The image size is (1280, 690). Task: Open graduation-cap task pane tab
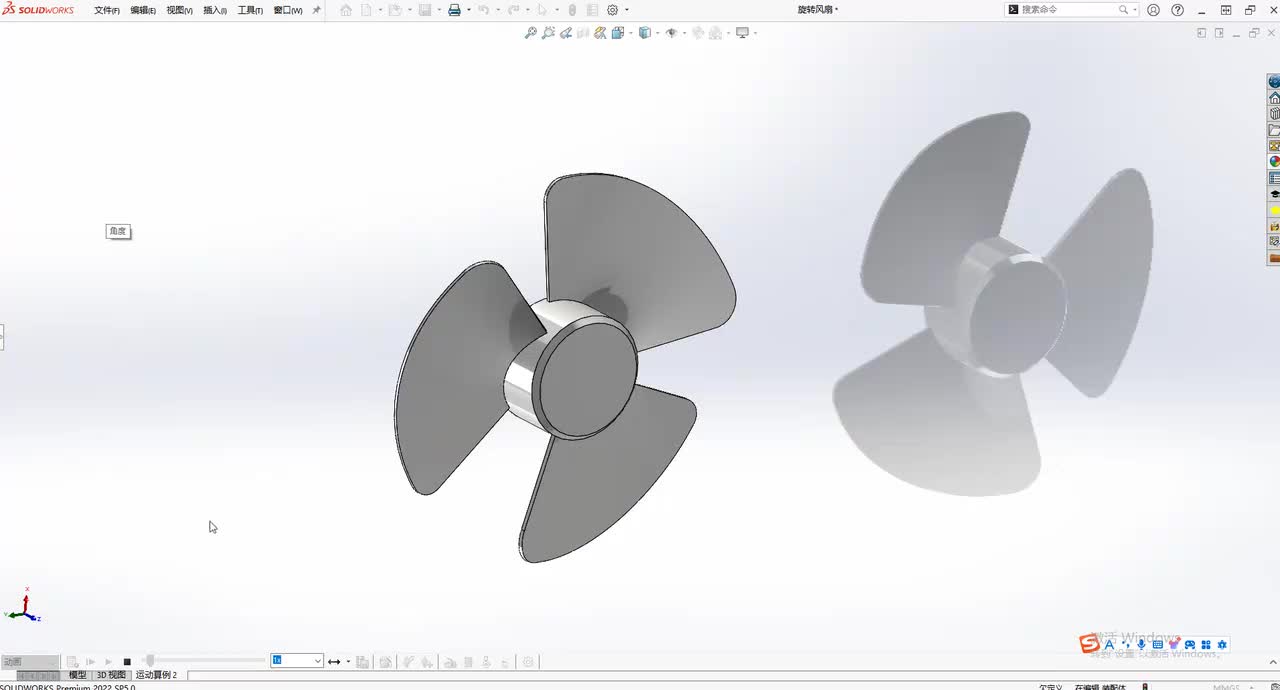[x=1274, y=194]
